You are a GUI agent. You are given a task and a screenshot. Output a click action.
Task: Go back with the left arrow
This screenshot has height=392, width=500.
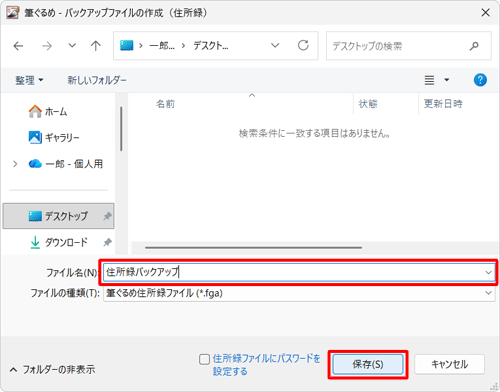(18, 46)
